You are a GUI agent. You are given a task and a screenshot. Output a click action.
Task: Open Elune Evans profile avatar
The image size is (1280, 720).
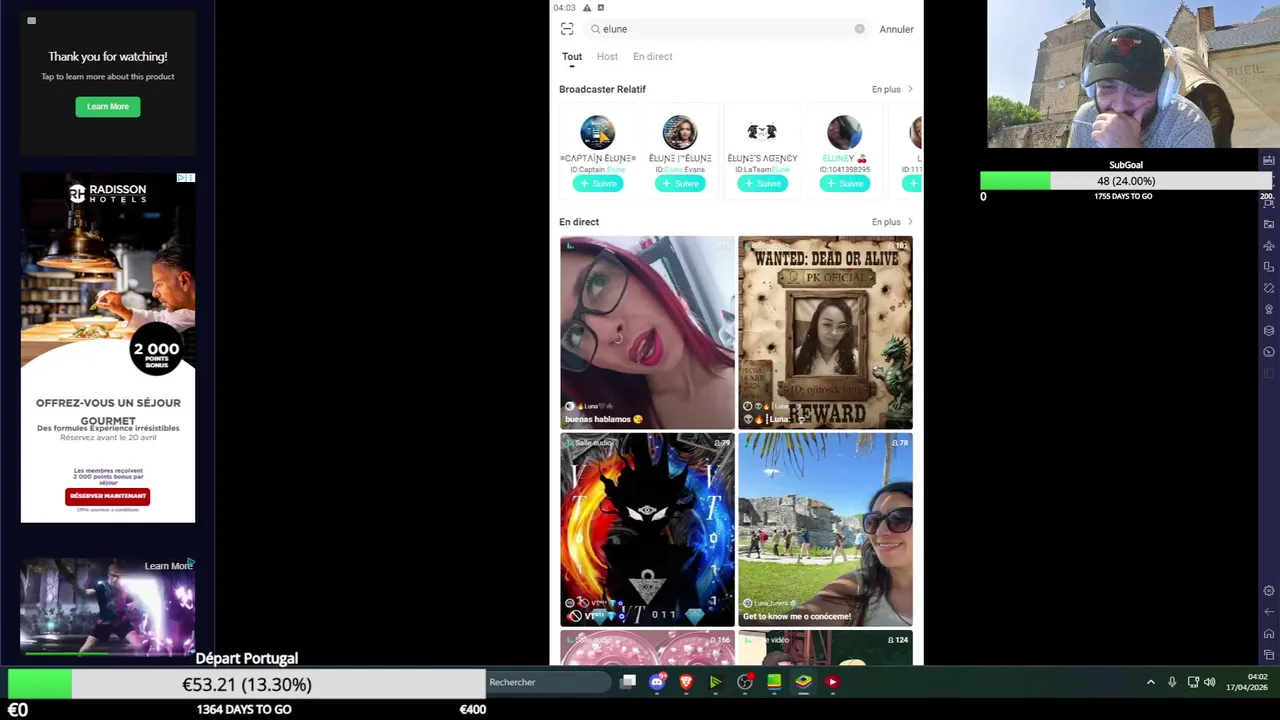tap(679, 133)
